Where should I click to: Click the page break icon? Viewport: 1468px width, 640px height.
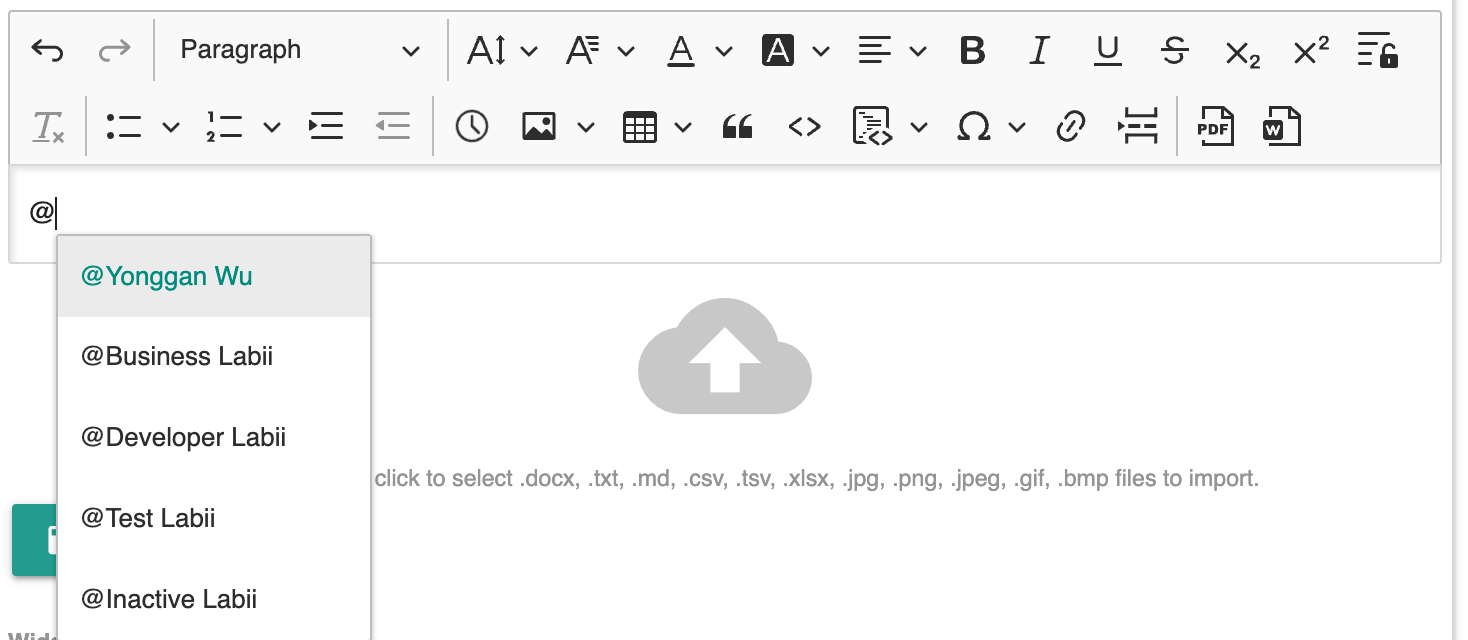[x=1138, y=127]
